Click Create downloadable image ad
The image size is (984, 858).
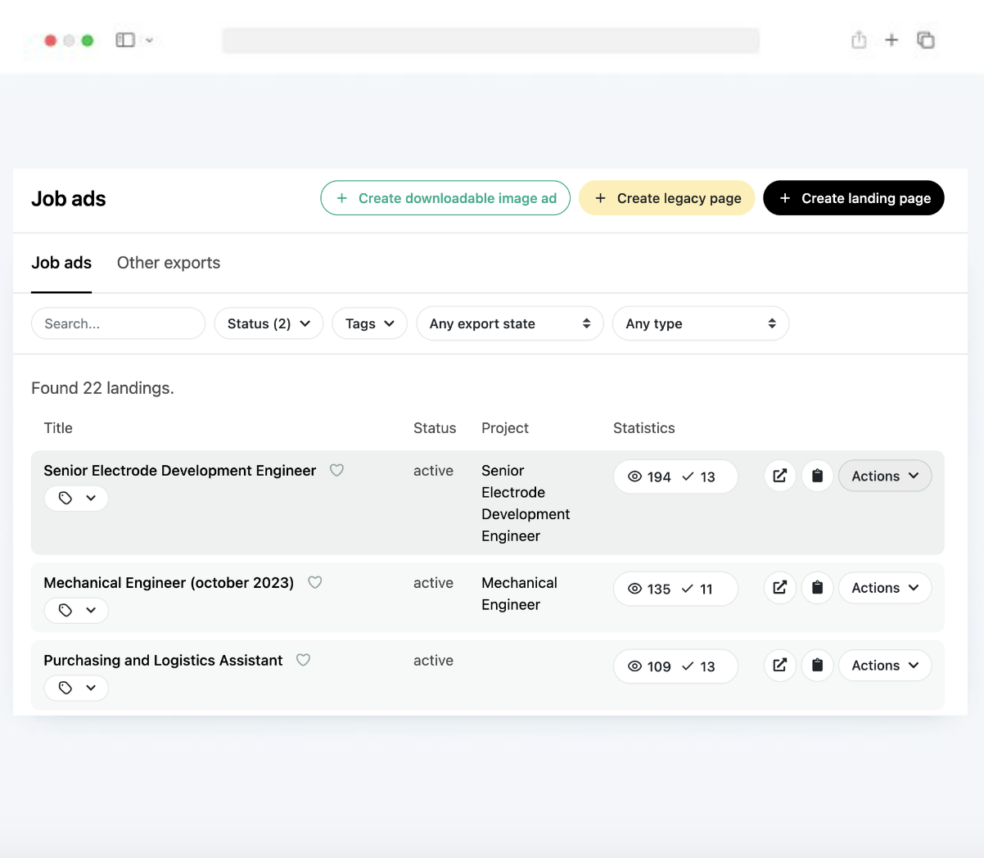coord(445,198)
